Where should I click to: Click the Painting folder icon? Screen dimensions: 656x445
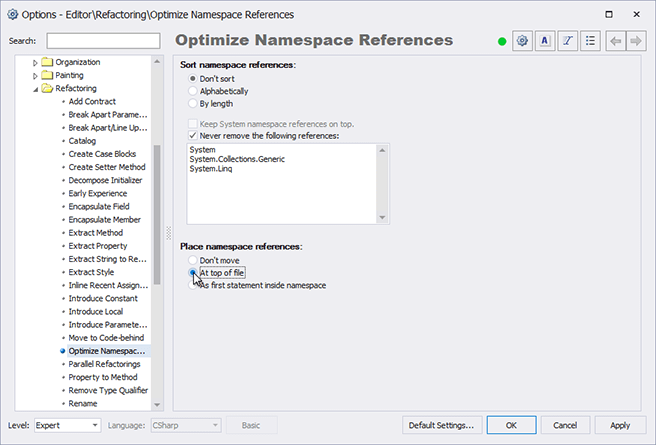pyautogui.click(x=47, y=75)
